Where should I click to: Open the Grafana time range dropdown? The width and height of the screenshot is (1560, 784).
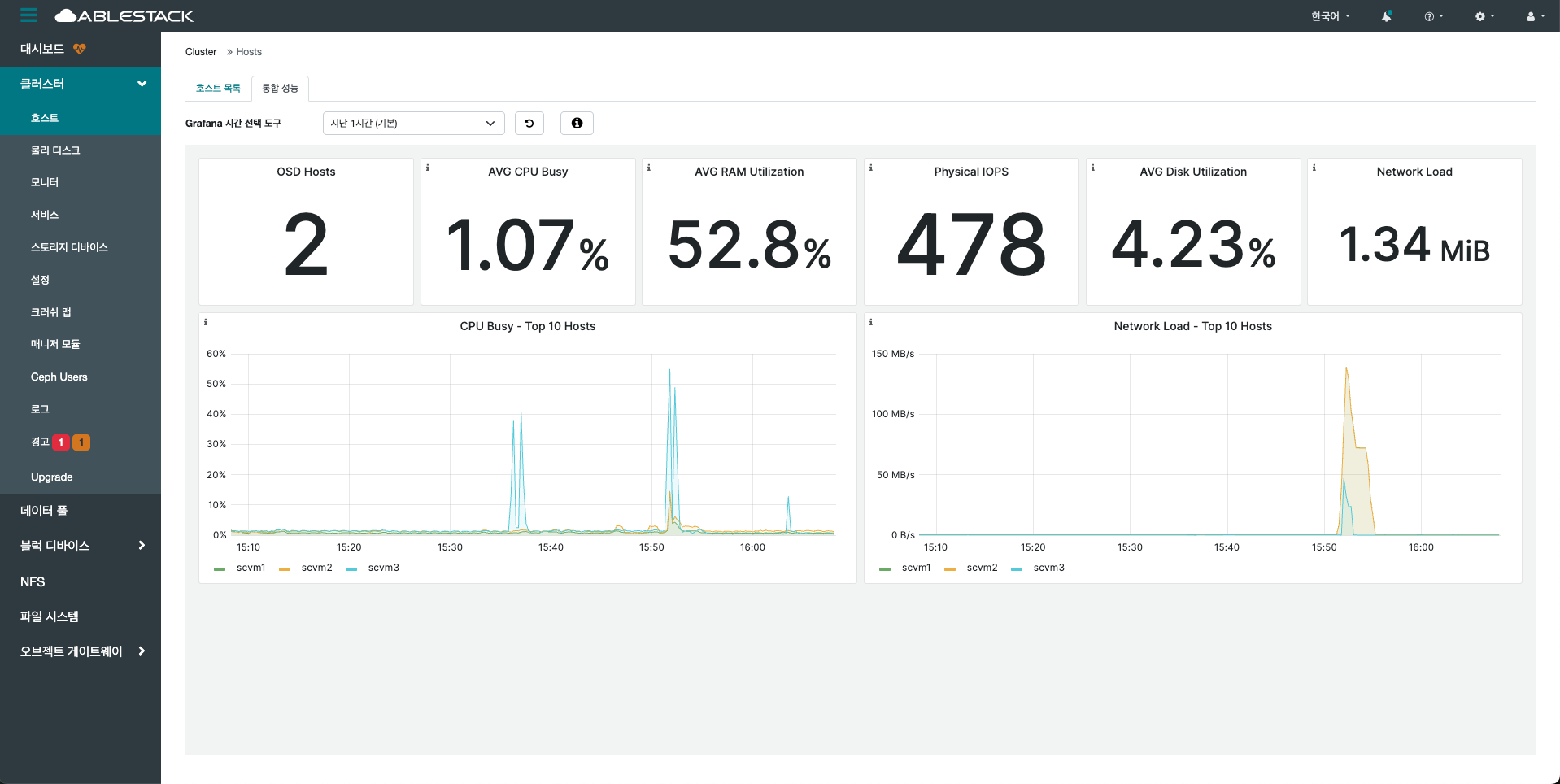[x=413, y=124]
